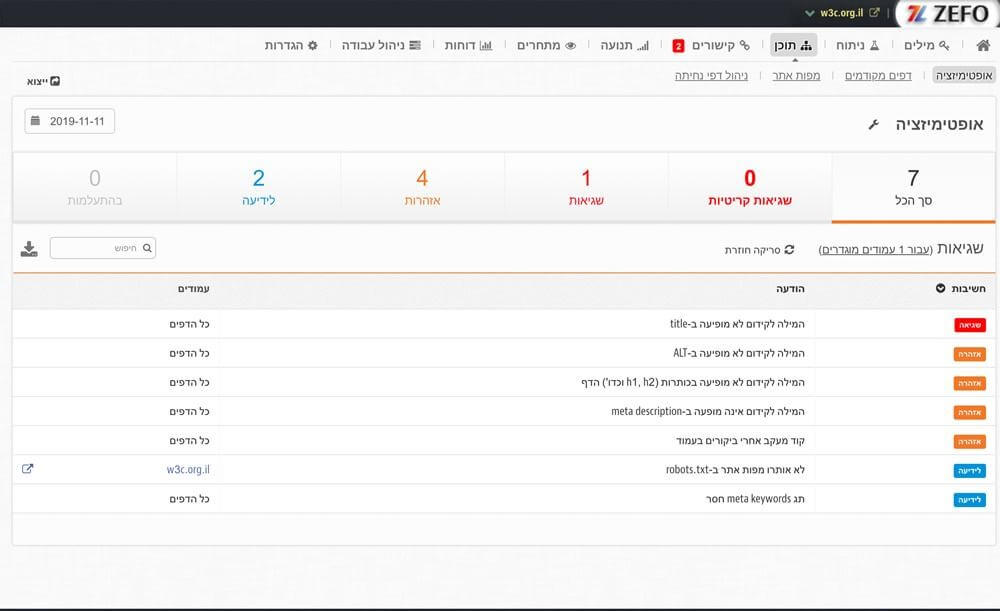Image resolution: width=1000 pixels, height=611 pixels.
Task: Select the לידיעה 2 summary tab
Action: pyautogui.click(x=258, y=188)
